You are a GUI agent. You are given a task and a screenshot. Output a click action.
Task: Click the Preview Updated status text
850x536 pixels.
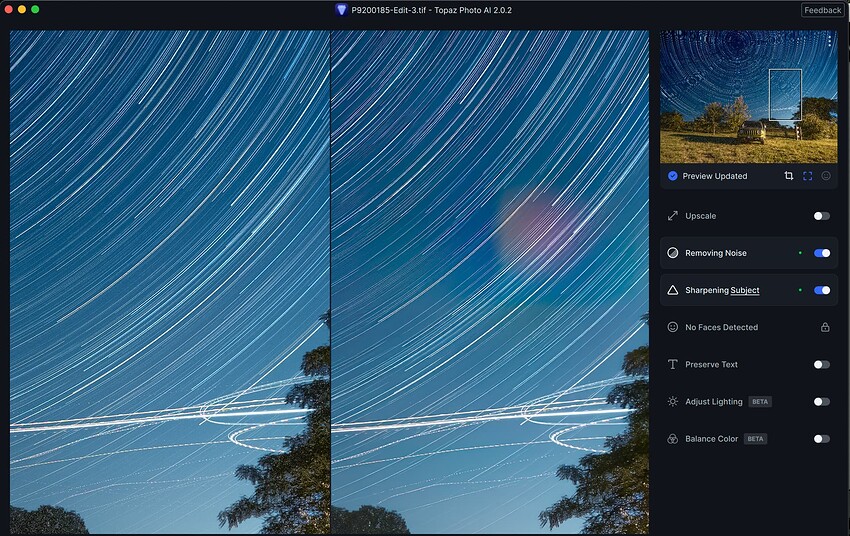(714, 176)
